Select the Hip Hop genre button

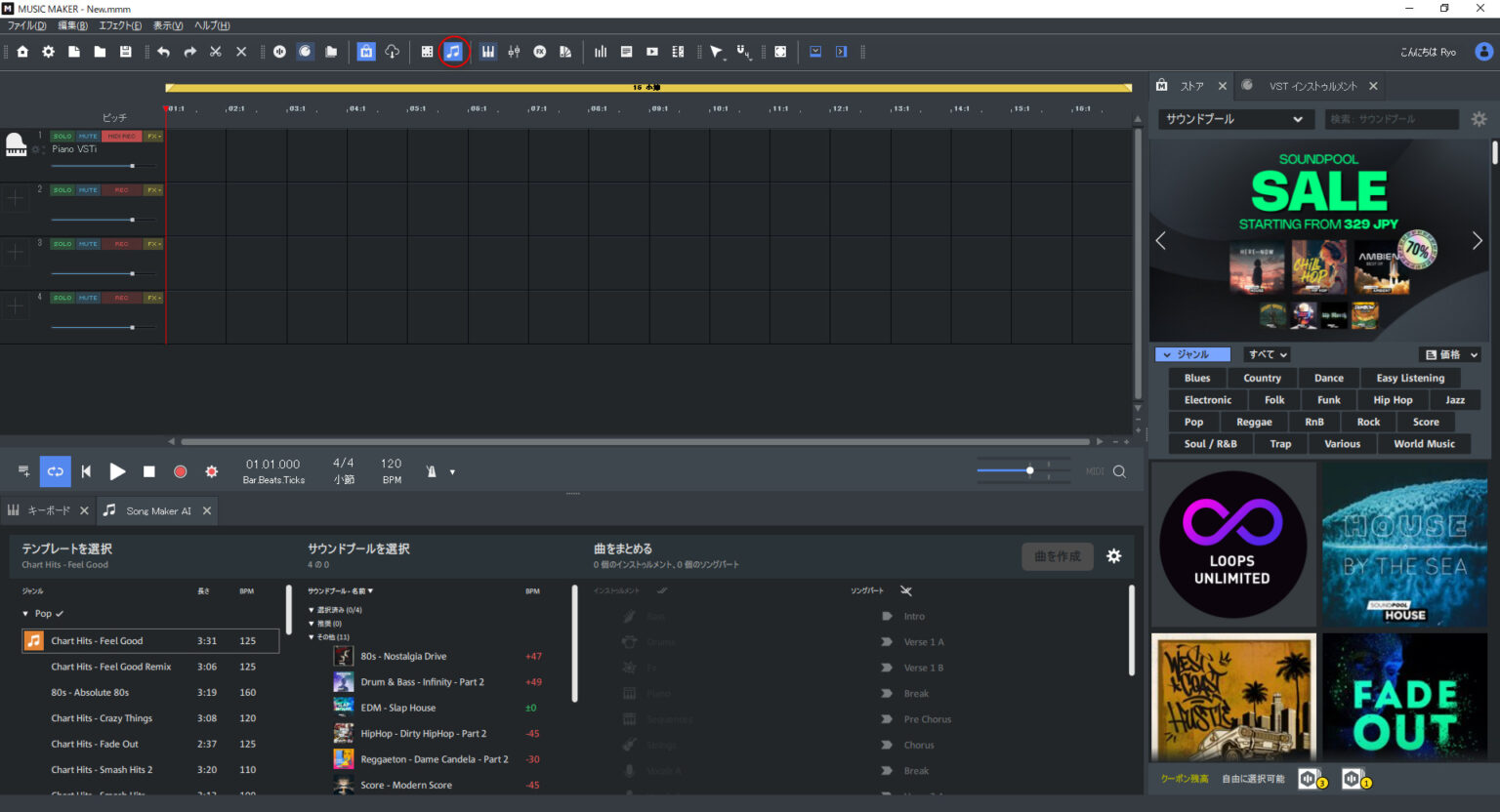pyautogui.click(x=1392, y=400)
